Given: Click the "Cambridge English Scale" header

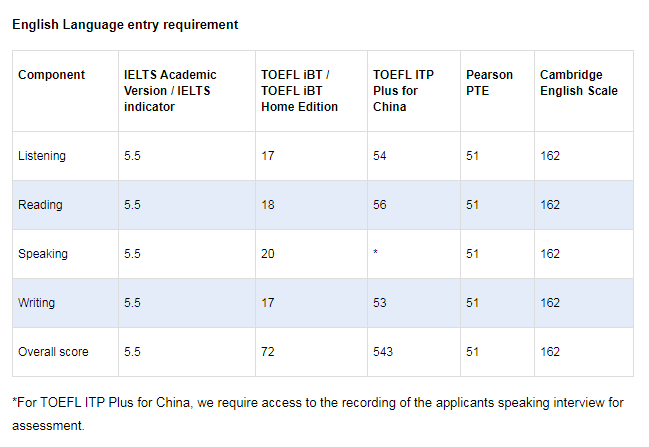Looking at the screenshot, I should [x=579, y=83].
